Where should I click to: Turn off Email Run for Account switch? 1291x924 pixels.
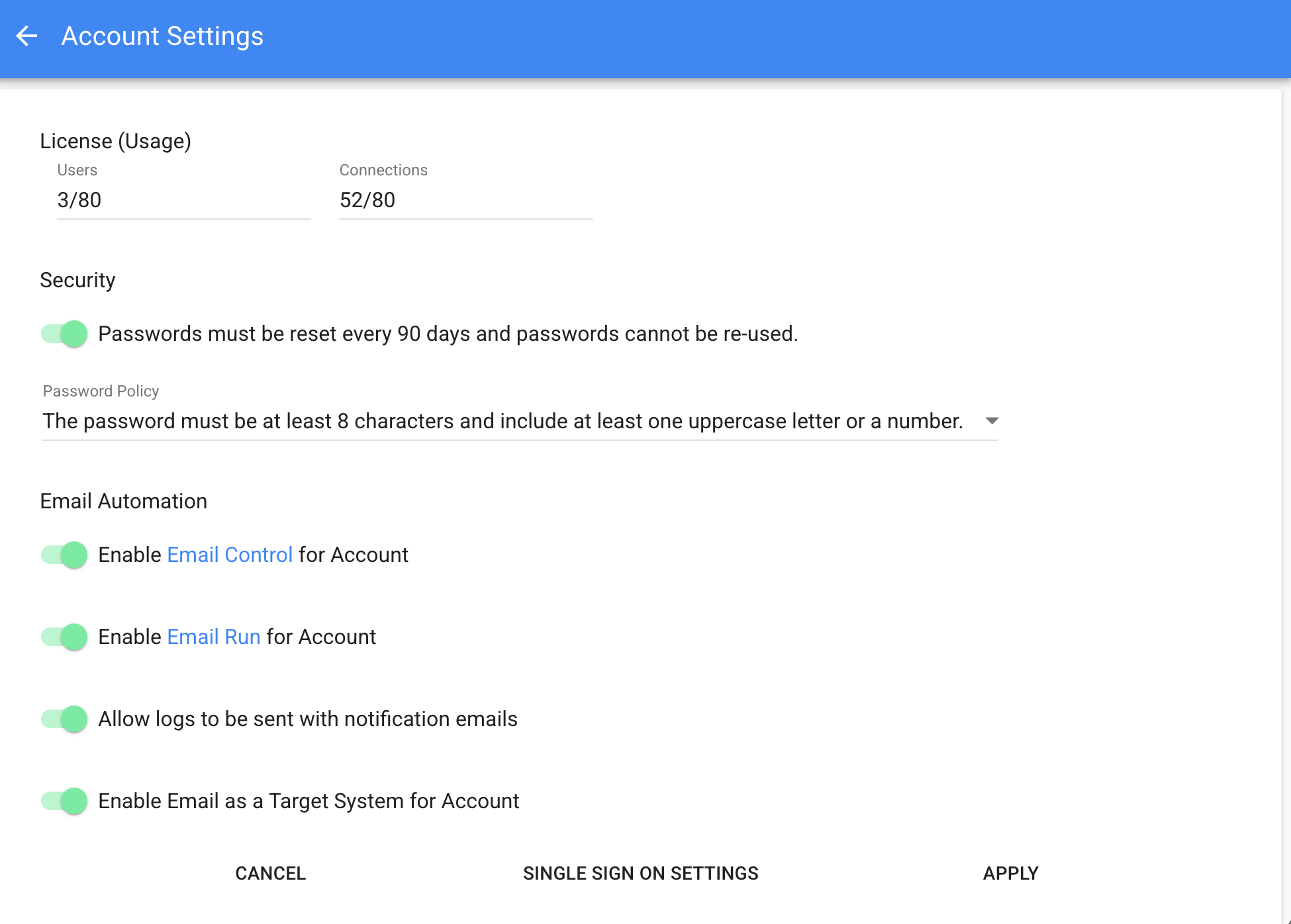pos(64,637)
